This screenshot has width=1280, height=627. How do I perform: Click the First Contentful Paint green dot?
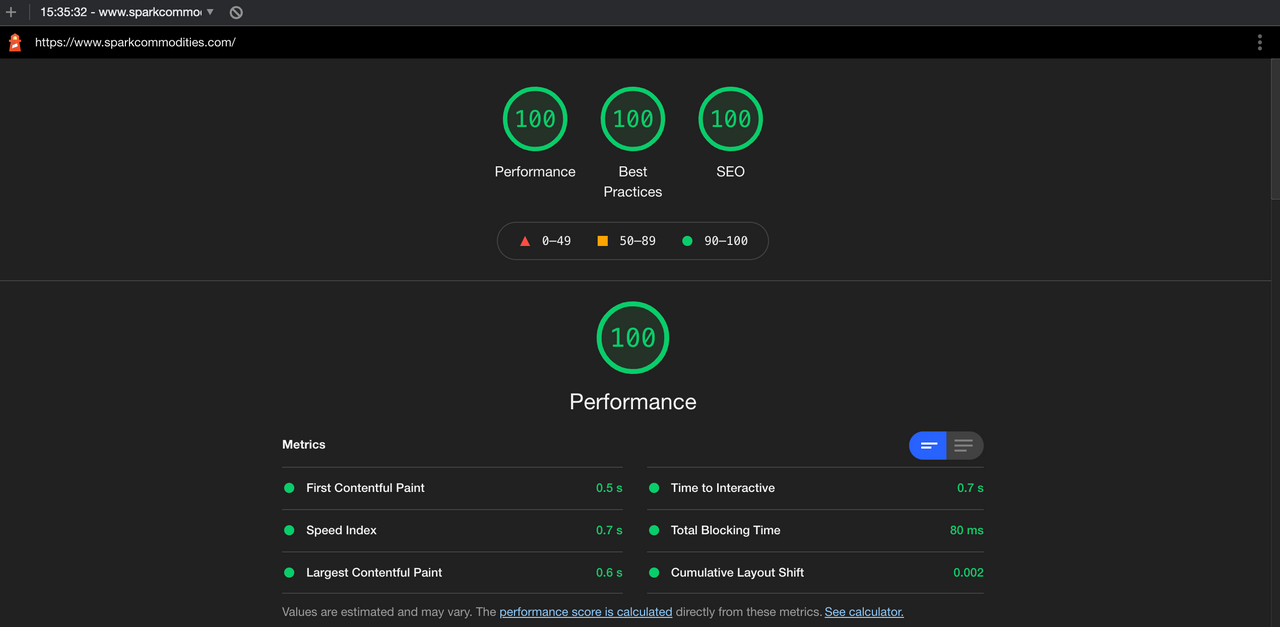(x=288, y=487)
